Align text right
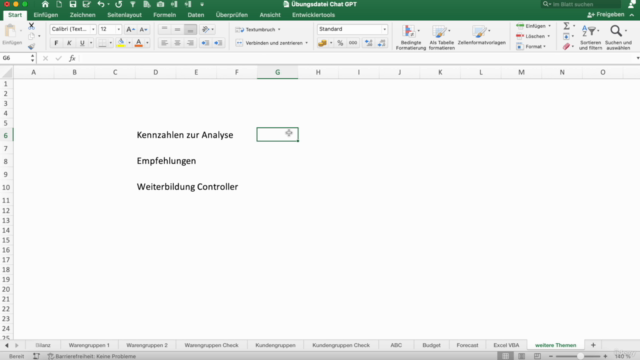This screenshot has width=640, height=360. (190, 43)
